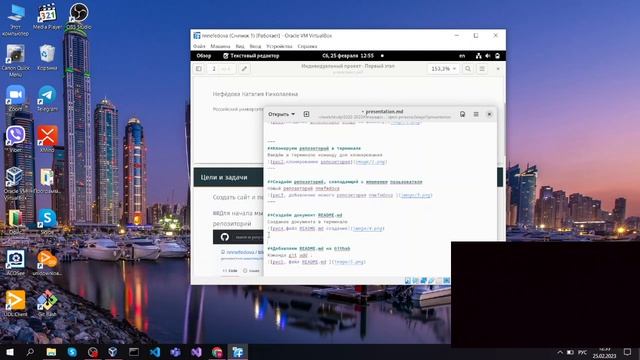Click the Windows Start button

point(10,352)
